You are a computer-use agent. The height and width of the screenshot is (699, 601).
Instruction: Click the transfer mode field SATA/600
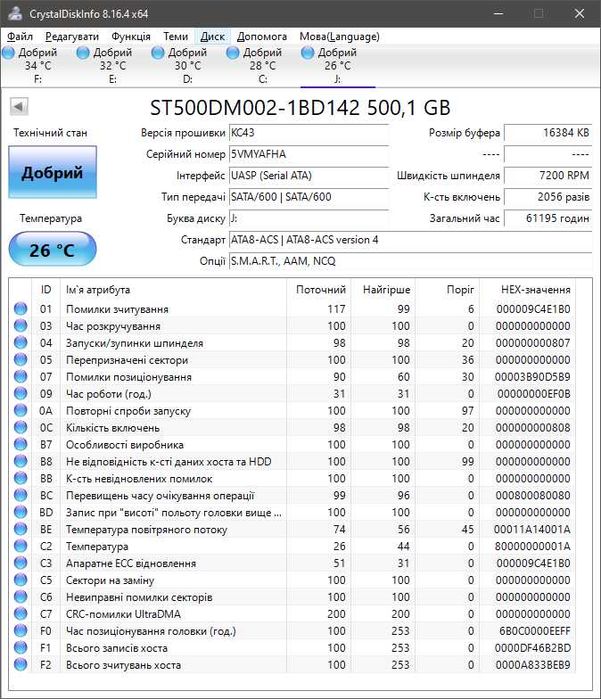309,197
